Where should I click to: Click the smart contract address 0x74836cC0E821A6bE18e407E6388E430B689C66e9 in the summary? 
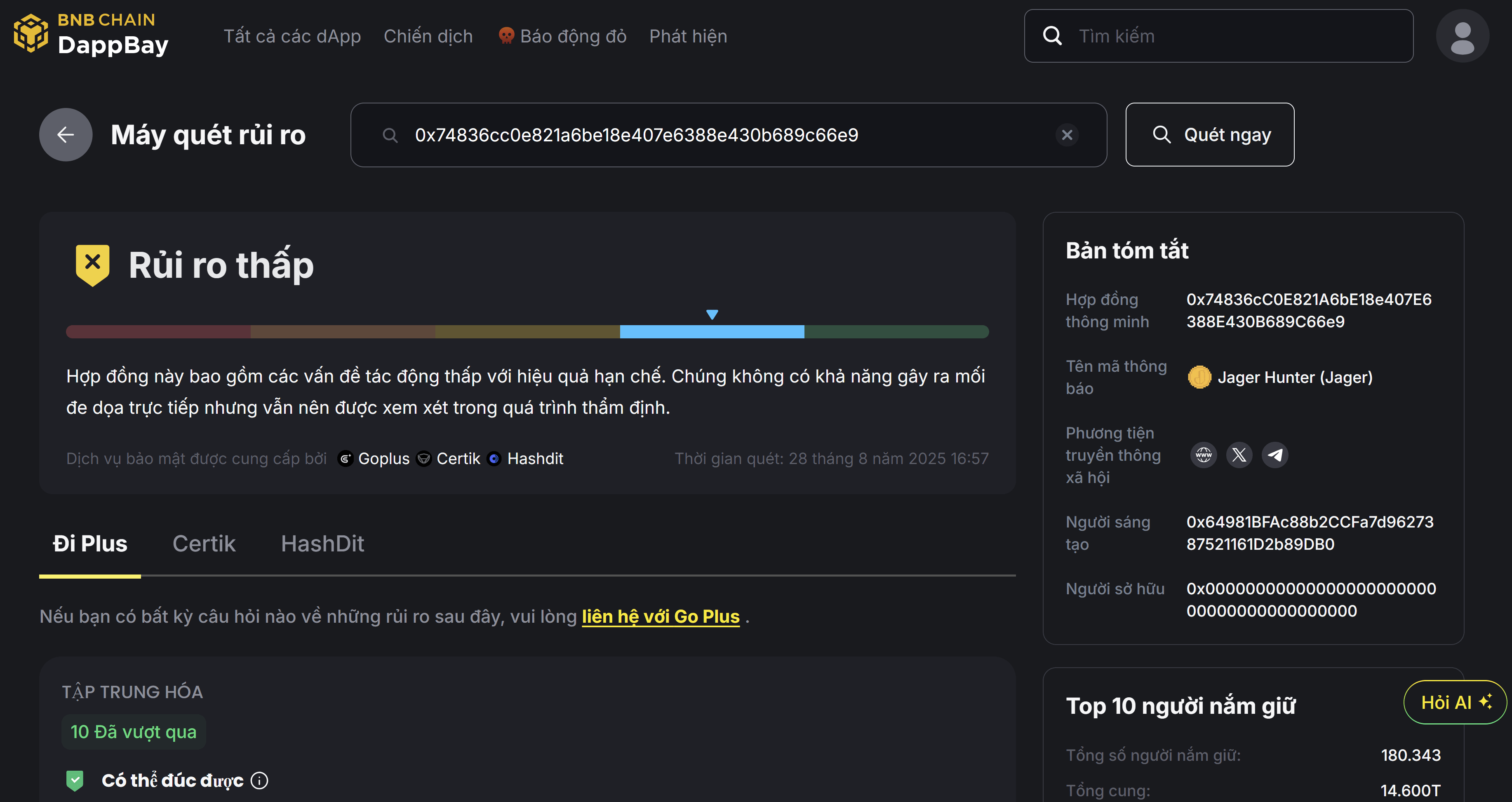(1309, 310)
